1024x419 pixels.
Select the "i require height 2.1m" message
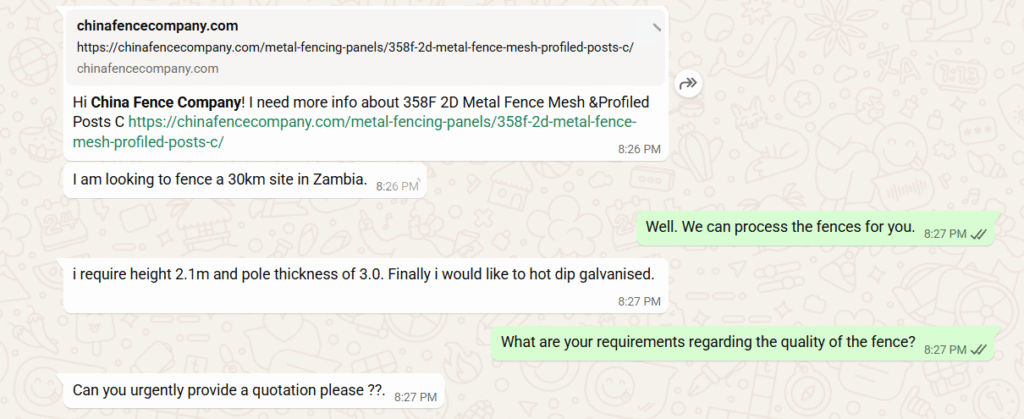click(363, 274)
